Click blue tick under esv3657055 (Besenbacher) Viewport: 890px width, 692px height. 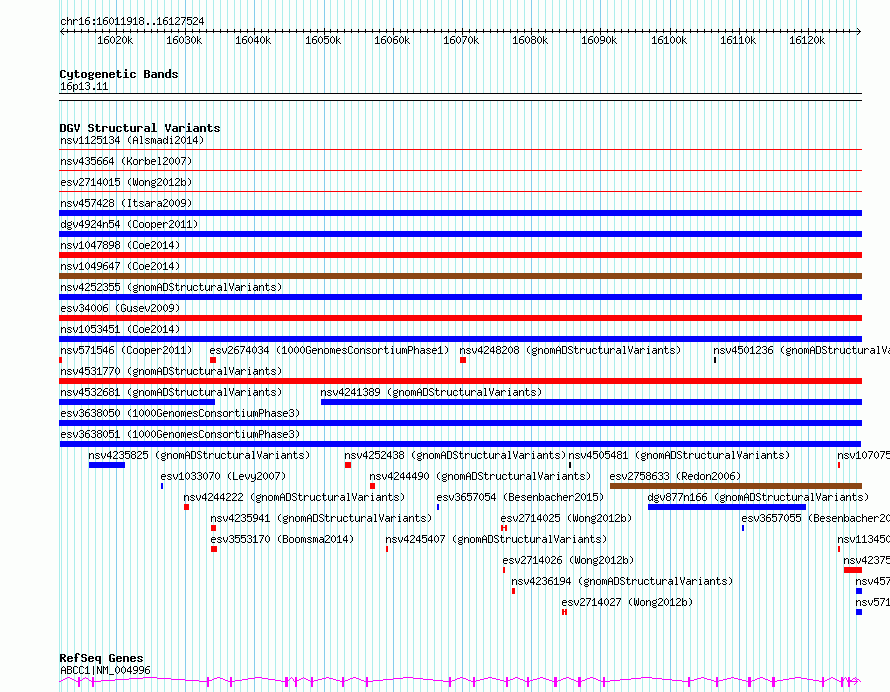click(743, 528)
